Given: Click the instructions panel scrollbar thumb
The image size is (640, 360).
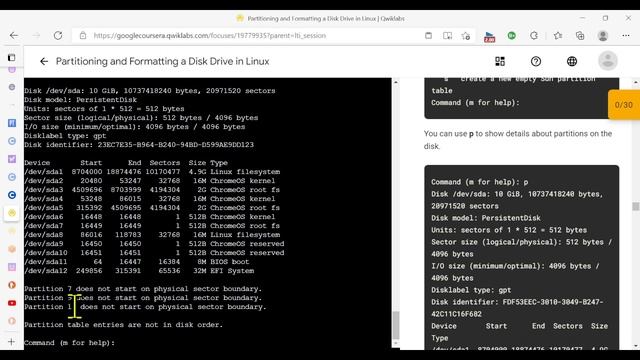Looking at the screenshot, I should tap(636, 206).
